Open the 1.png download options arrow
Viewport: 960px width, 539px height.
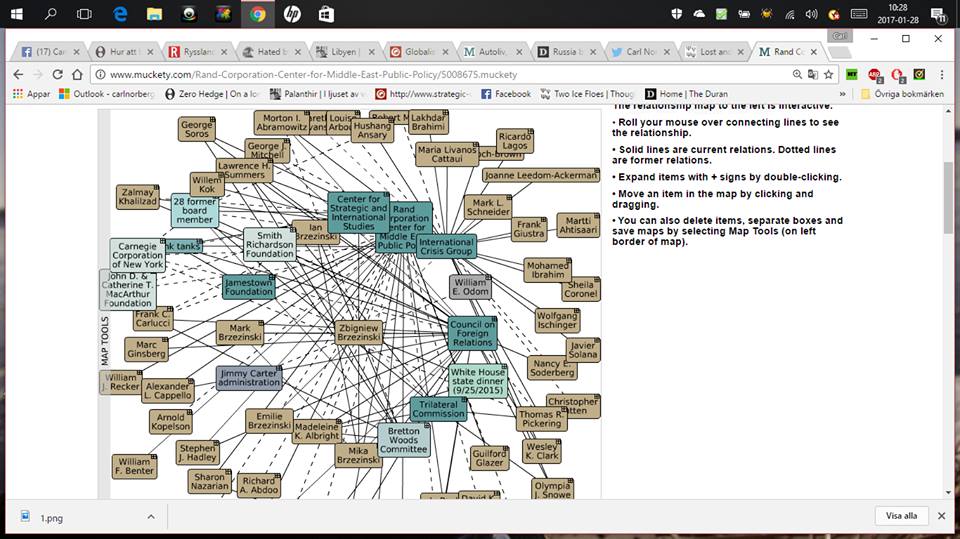click(x=151, y=516)
